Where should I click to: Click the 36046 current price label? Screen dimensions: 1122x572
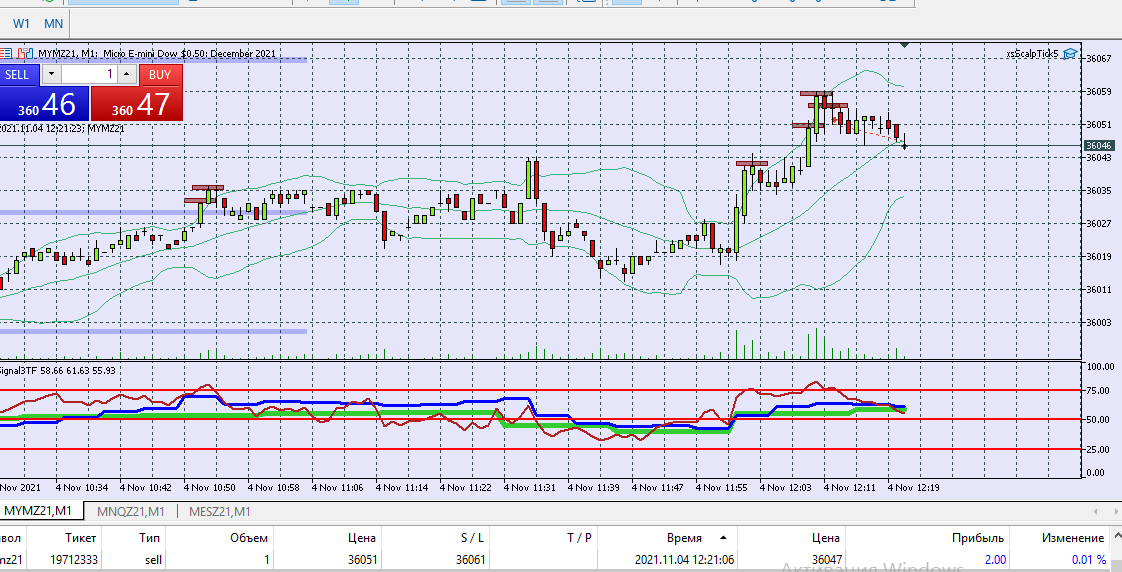tap(1098, 145)
